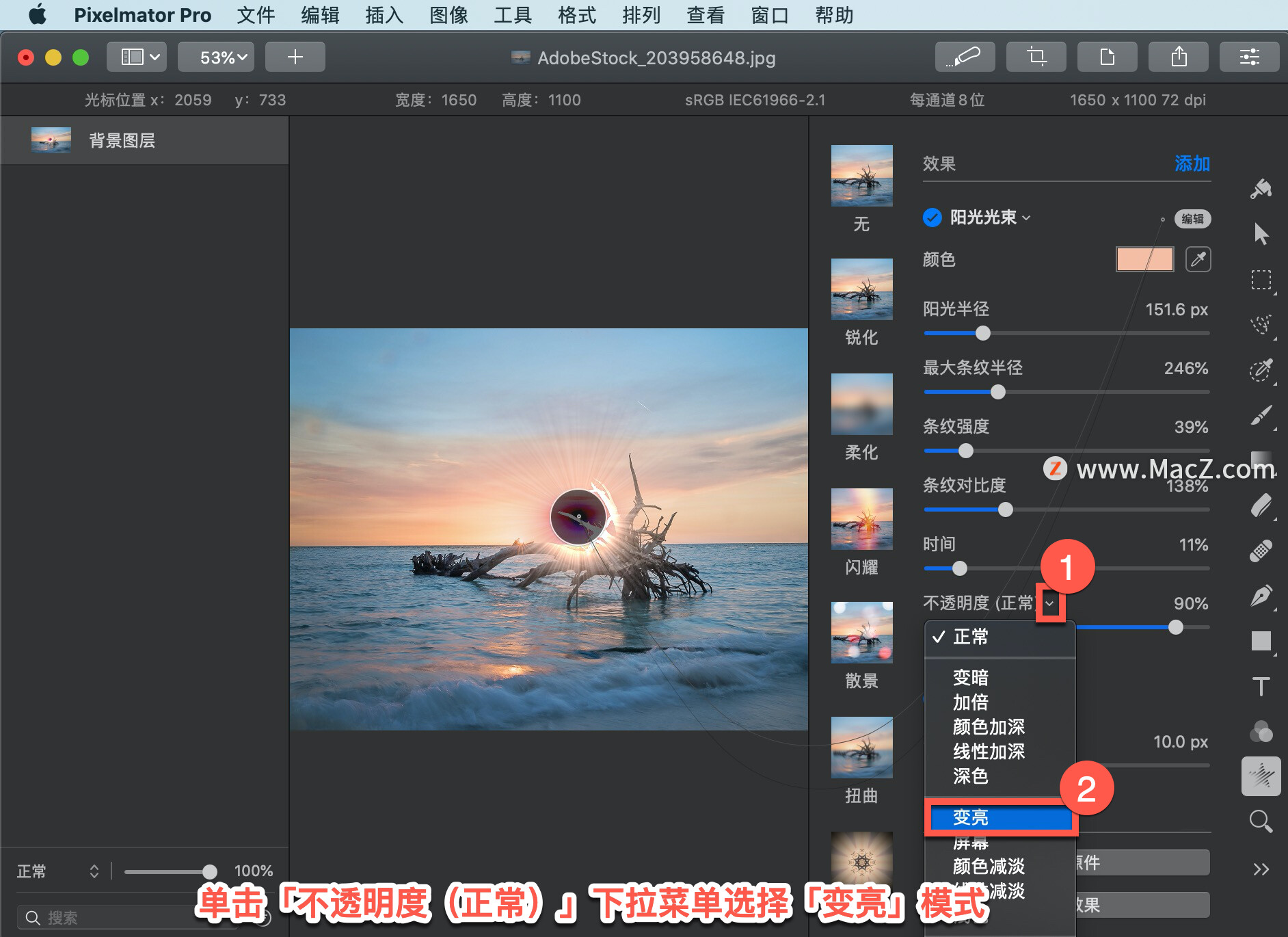Open the 文件 menu
Viewport: 1288px width, 937px height.
coord(256,14)
